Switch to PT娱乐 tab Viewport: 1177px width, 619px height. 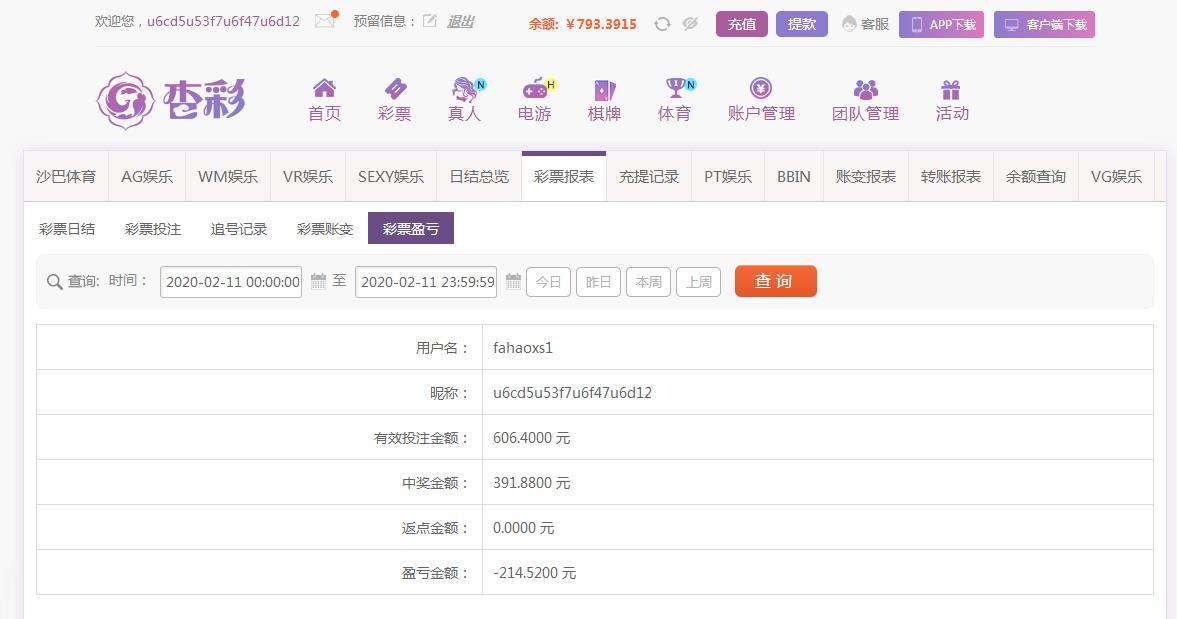tap(728, 176)
